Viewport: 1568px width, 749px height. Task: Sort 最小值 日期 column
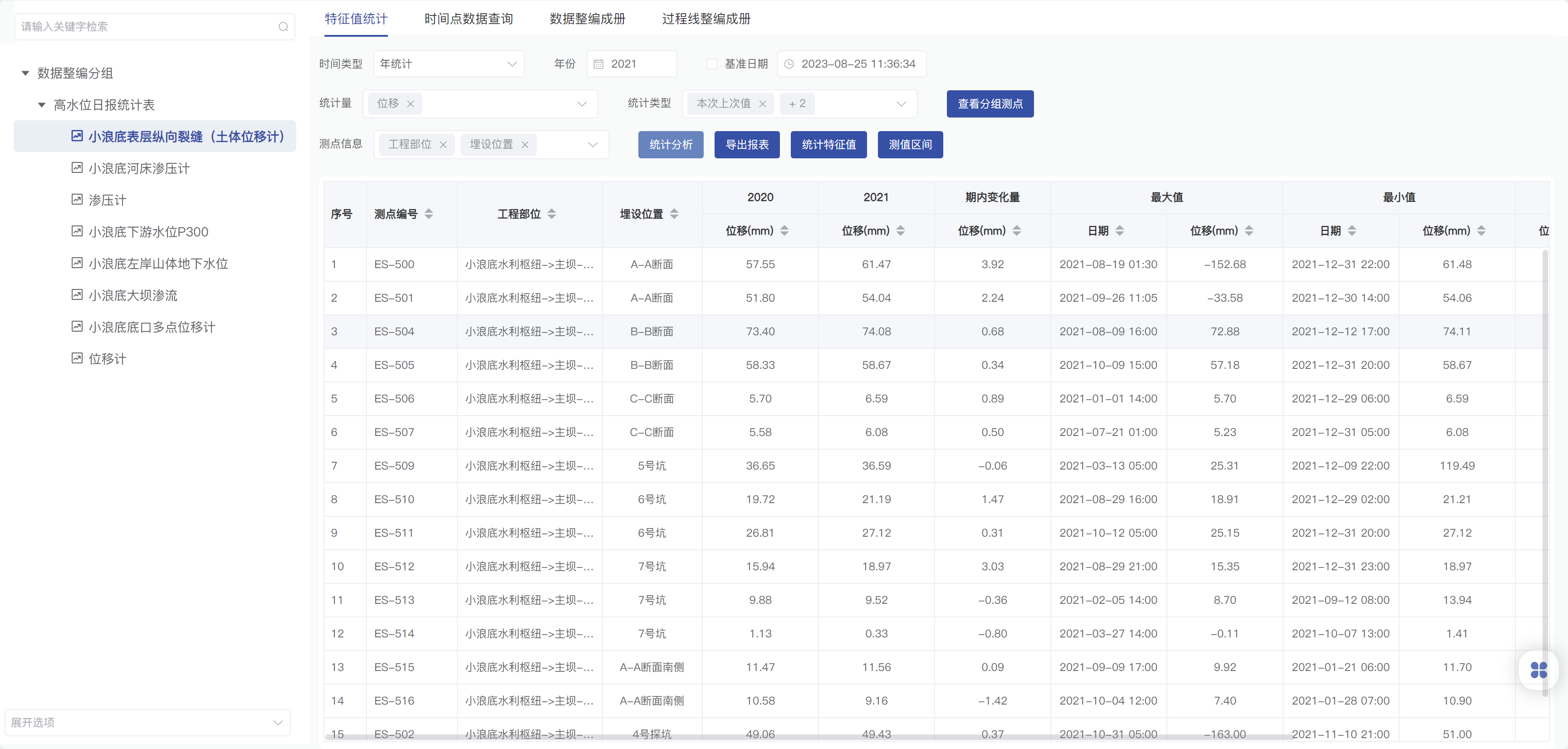(x=1352, y=230)
